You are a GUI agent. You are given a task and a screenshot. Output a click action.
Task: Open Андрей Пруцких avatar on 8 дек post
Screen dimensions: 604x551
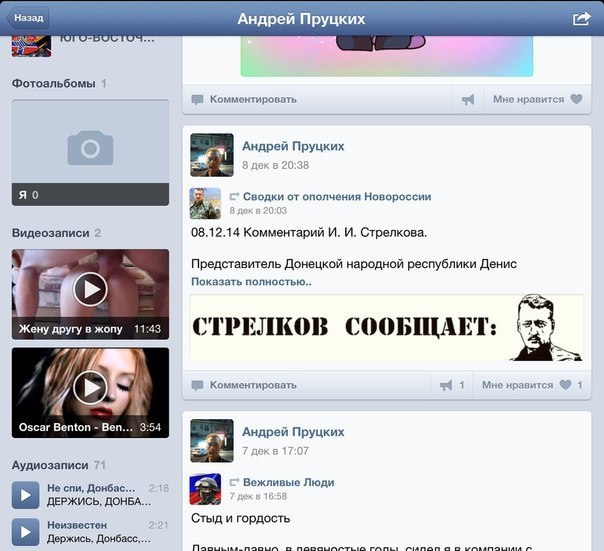212,155
